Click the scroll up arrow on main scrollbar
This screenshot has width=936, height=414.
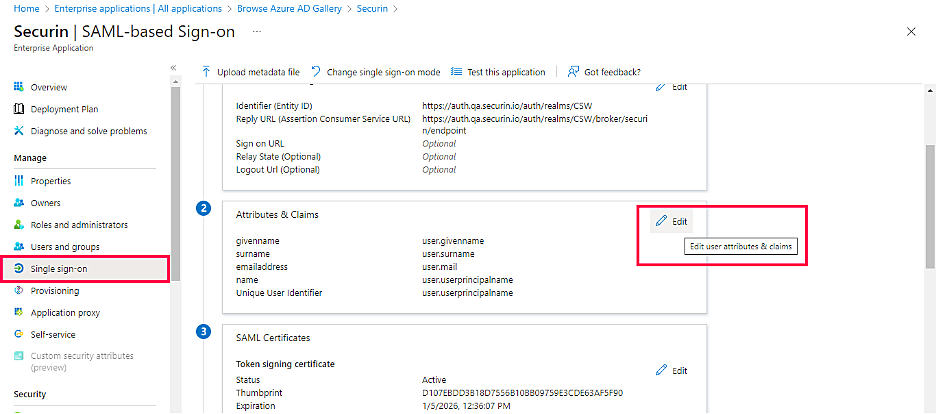930,90
